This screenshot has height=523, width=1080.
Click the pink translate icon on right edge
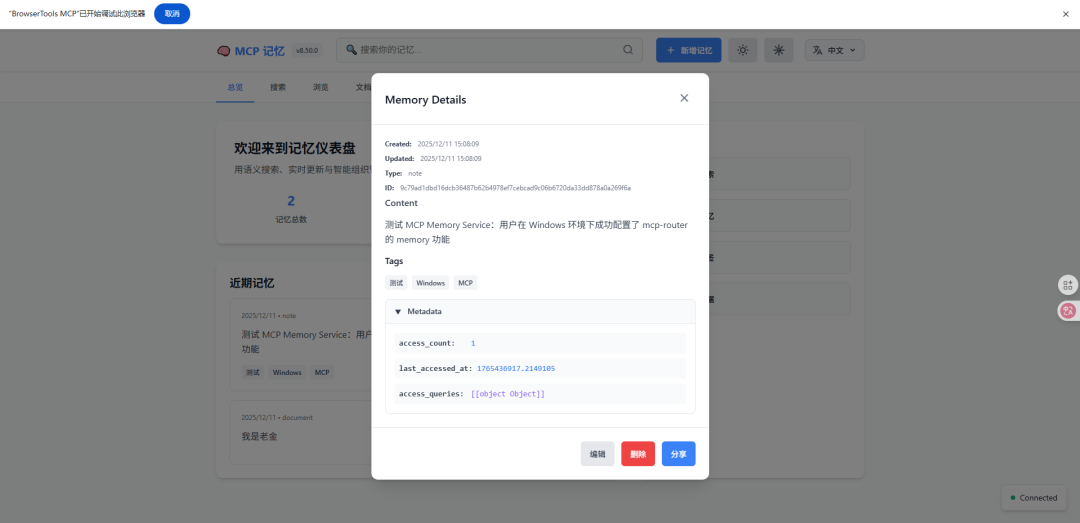(x=1068, y=311)
